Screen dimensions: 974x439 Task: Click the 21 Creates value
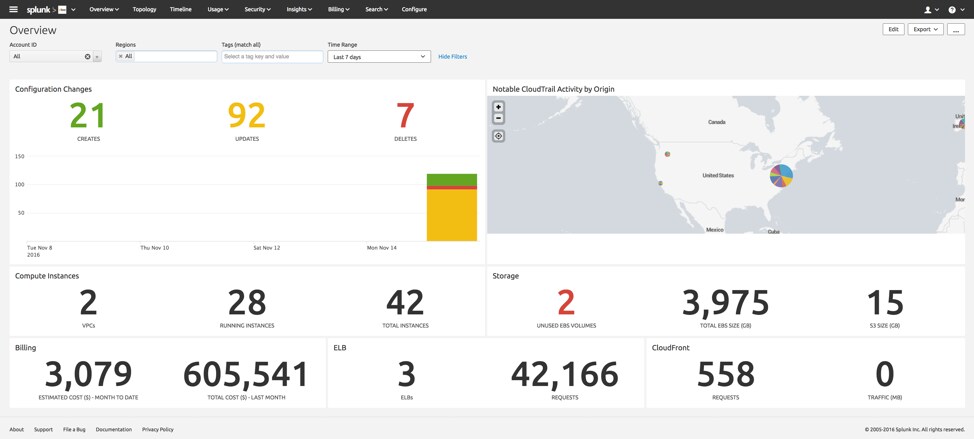tap(88, 115)
